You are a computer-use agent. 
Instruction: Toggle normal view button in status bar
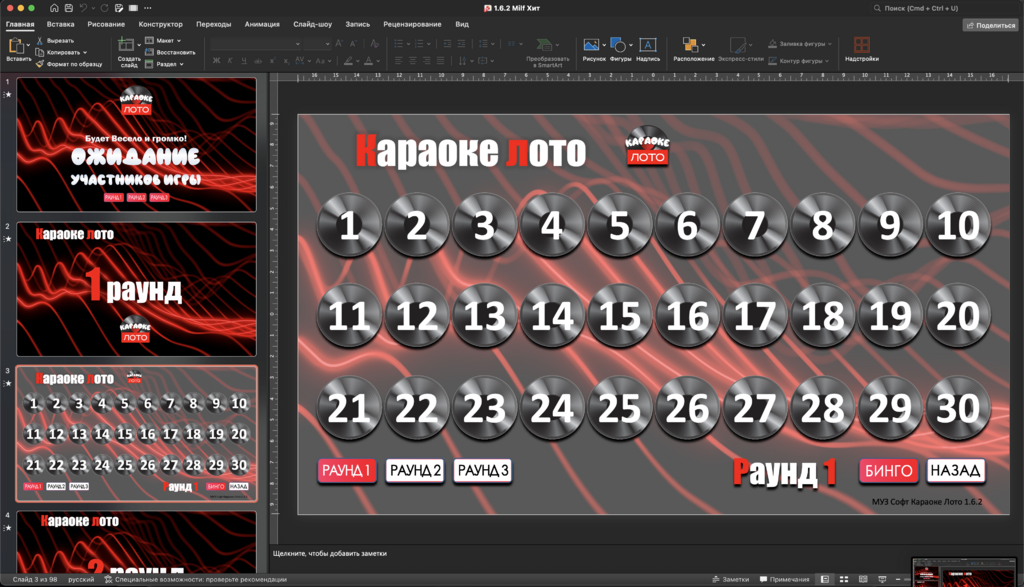(x=825, y=579)
